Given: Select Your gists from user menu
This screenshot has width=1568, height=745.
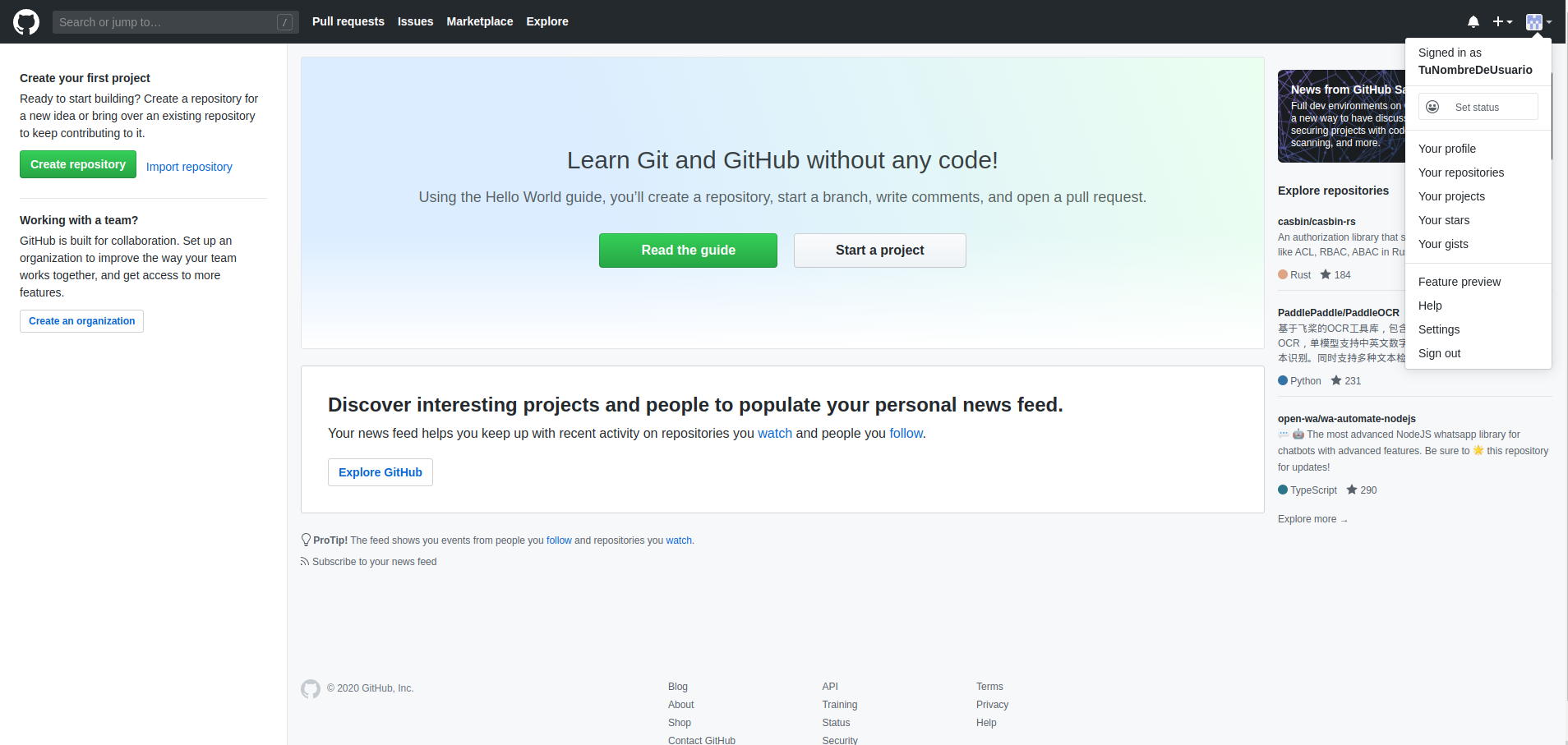Looking at the screenshot, I should [1478, 244].
